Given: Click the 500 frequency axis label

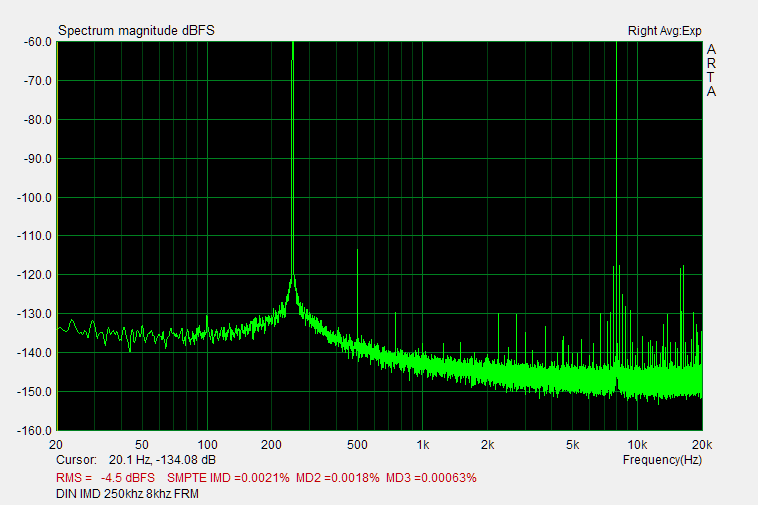Looking at the screenshot, I should (357, 445).
